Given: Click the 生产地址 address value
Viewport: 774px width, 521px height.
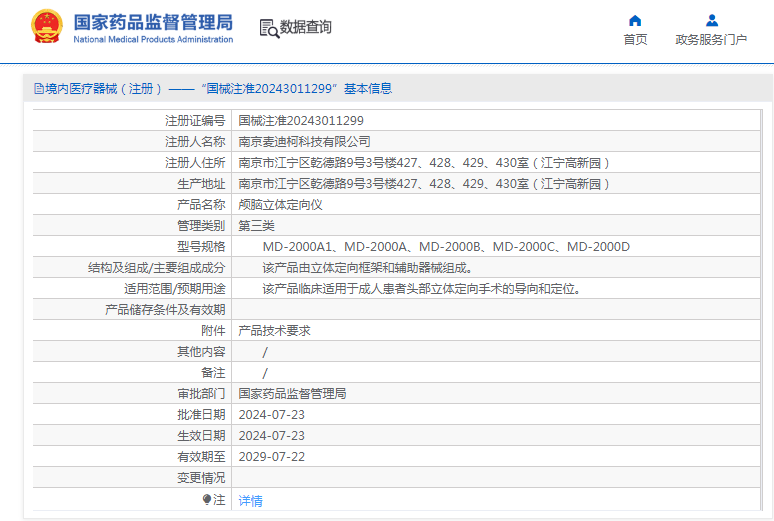Looking at the screenshot, I should tap(424, 184).
